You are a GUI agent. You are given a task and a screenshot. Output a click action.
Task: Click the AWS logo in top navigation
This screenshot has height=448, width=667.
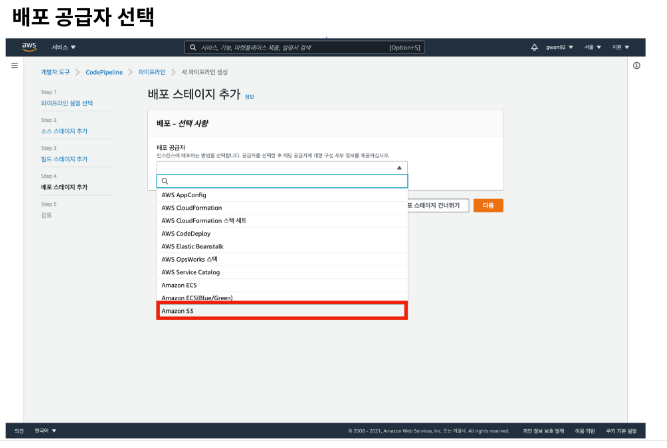pyautogui.click(x=29, y=47)
